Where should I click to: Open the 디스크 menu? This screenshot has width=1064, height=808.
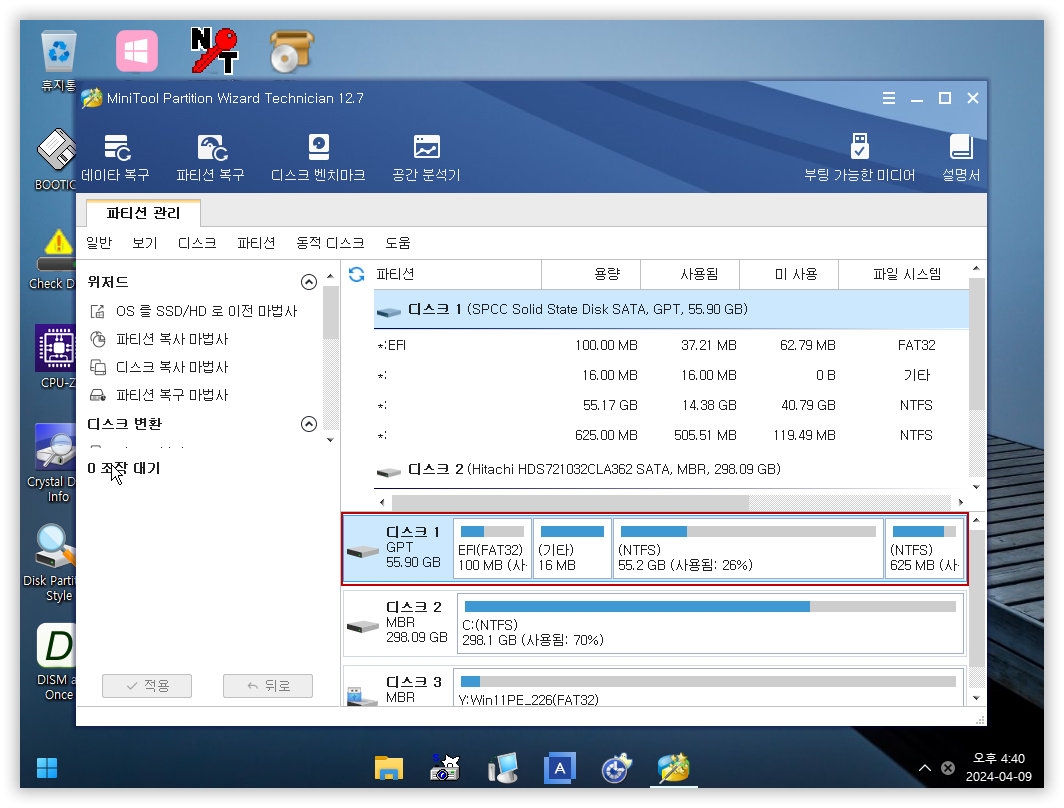[x=197, y=243]
